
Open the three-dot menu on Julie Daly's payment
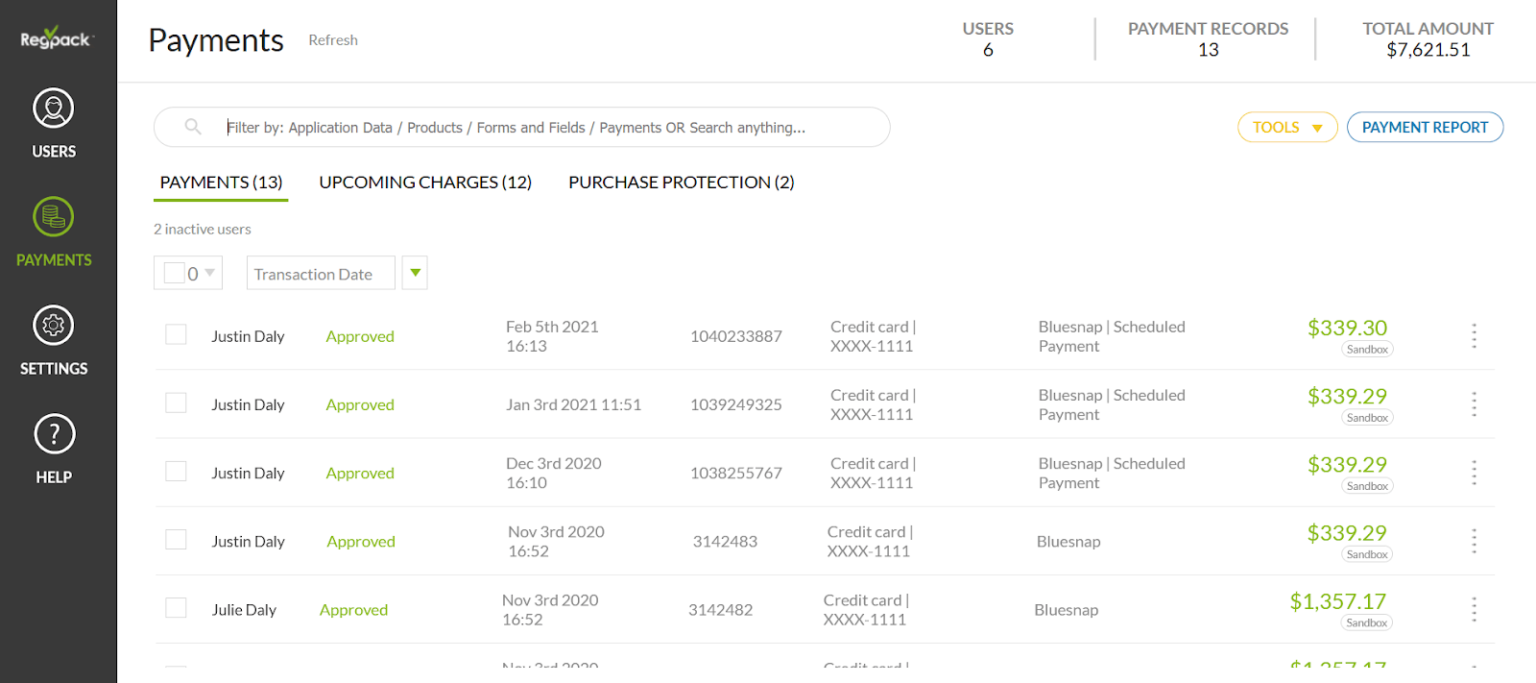[x=1474, y=609]
